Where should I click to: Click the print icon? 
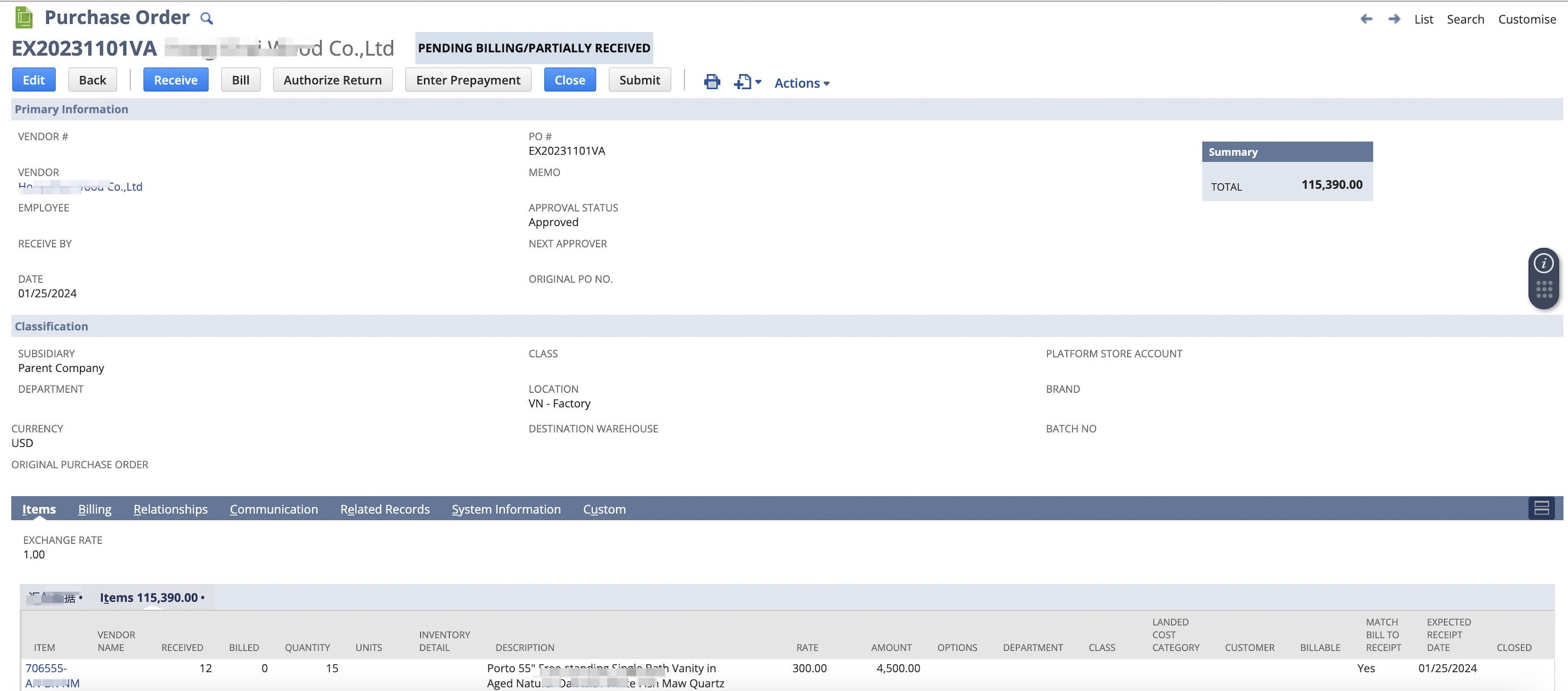click(x=712, y=82)
